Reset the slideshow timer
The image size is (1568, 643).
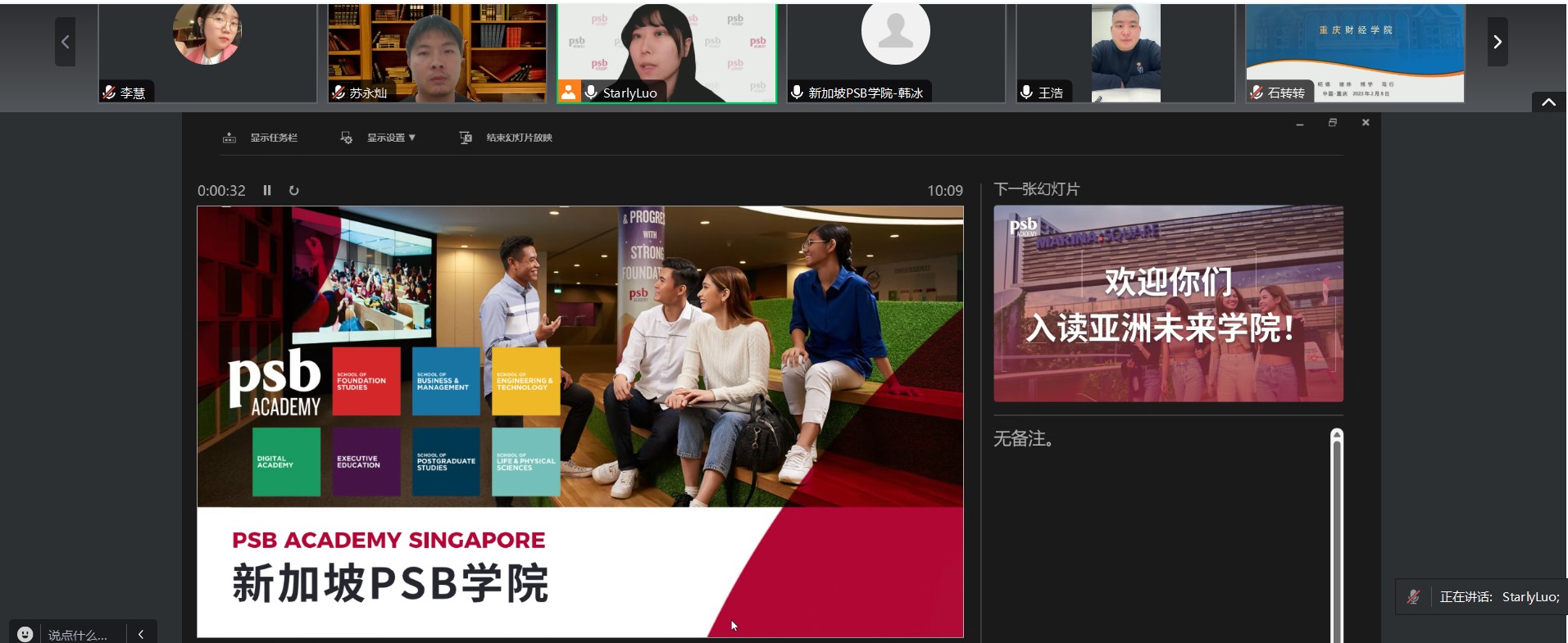(x=293, y=190)
